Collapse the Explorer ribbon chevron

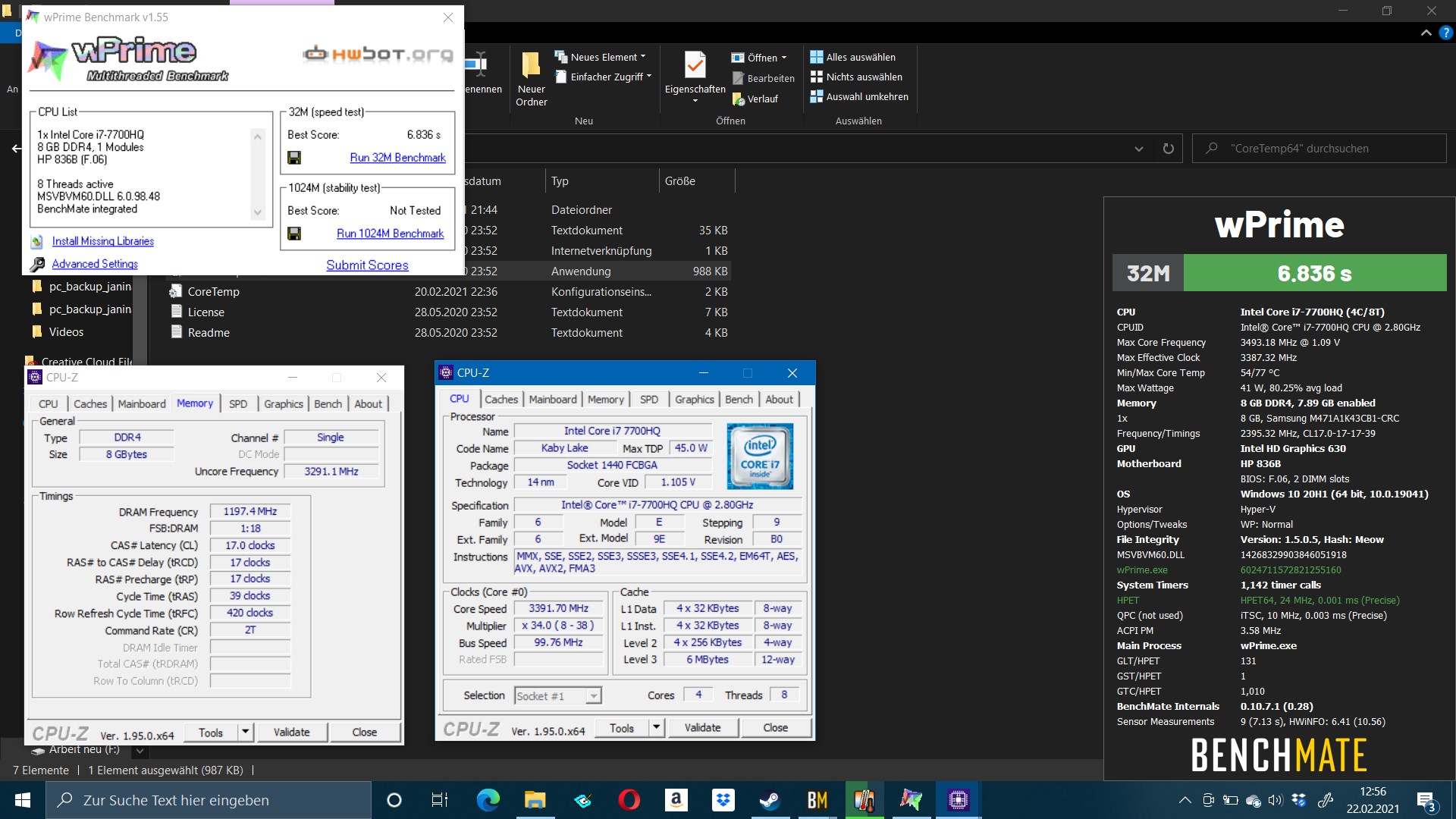[1426, 33]
